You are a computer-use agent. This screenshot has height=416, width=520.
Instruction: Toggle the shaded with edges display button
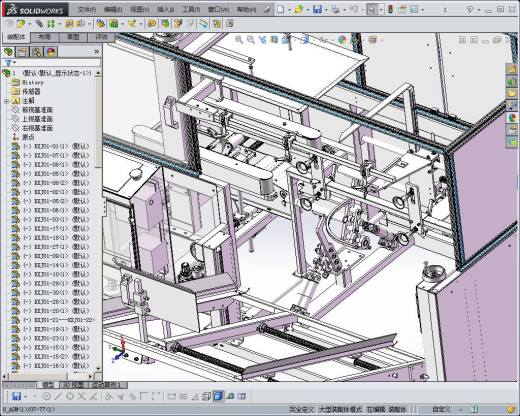[x=218, y=396]
